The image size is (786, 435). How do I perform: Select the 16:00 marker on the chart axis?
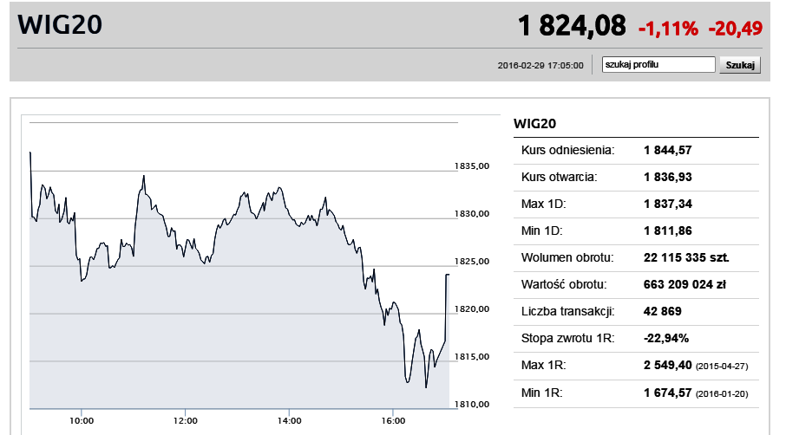pyautogui.click(x=393, y=421)
